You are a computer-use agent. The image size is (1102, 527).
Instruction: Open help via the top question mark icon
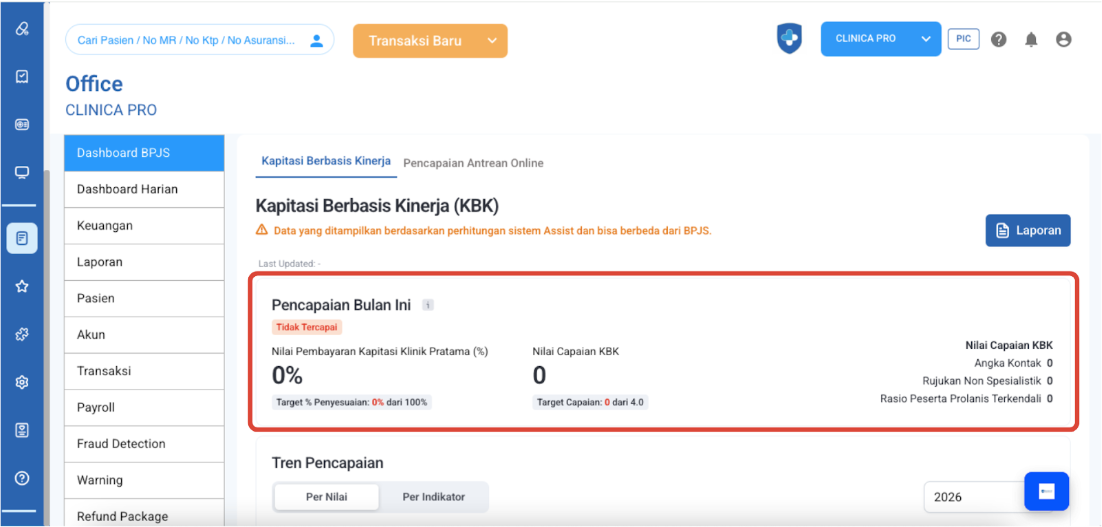point(998,40)
